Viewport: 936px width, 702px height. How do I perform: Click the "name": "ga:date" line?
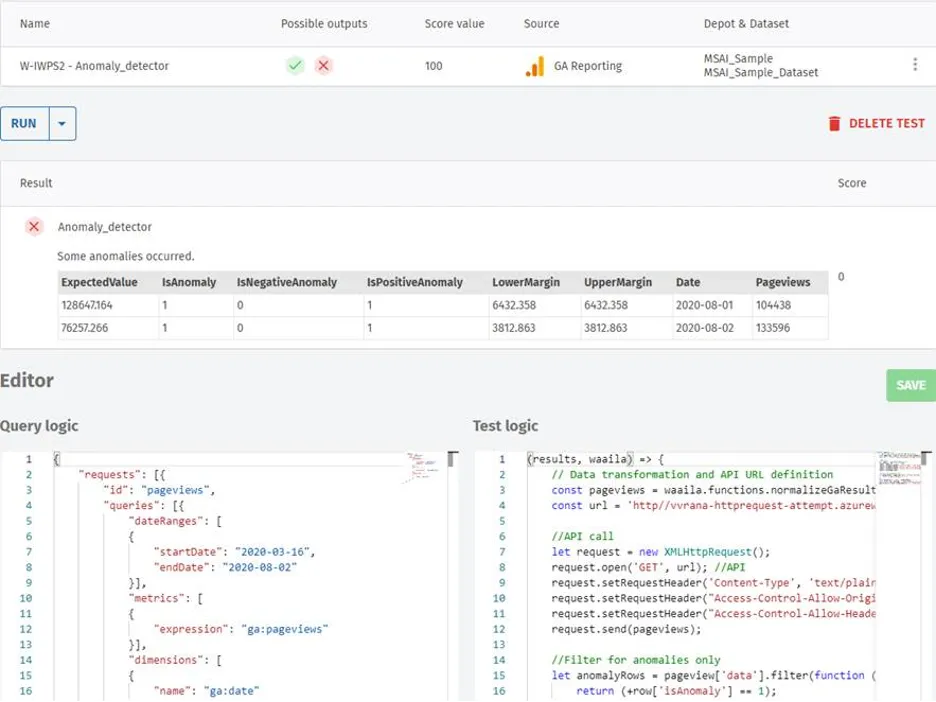pyautogui.click(x=206, y=691)
